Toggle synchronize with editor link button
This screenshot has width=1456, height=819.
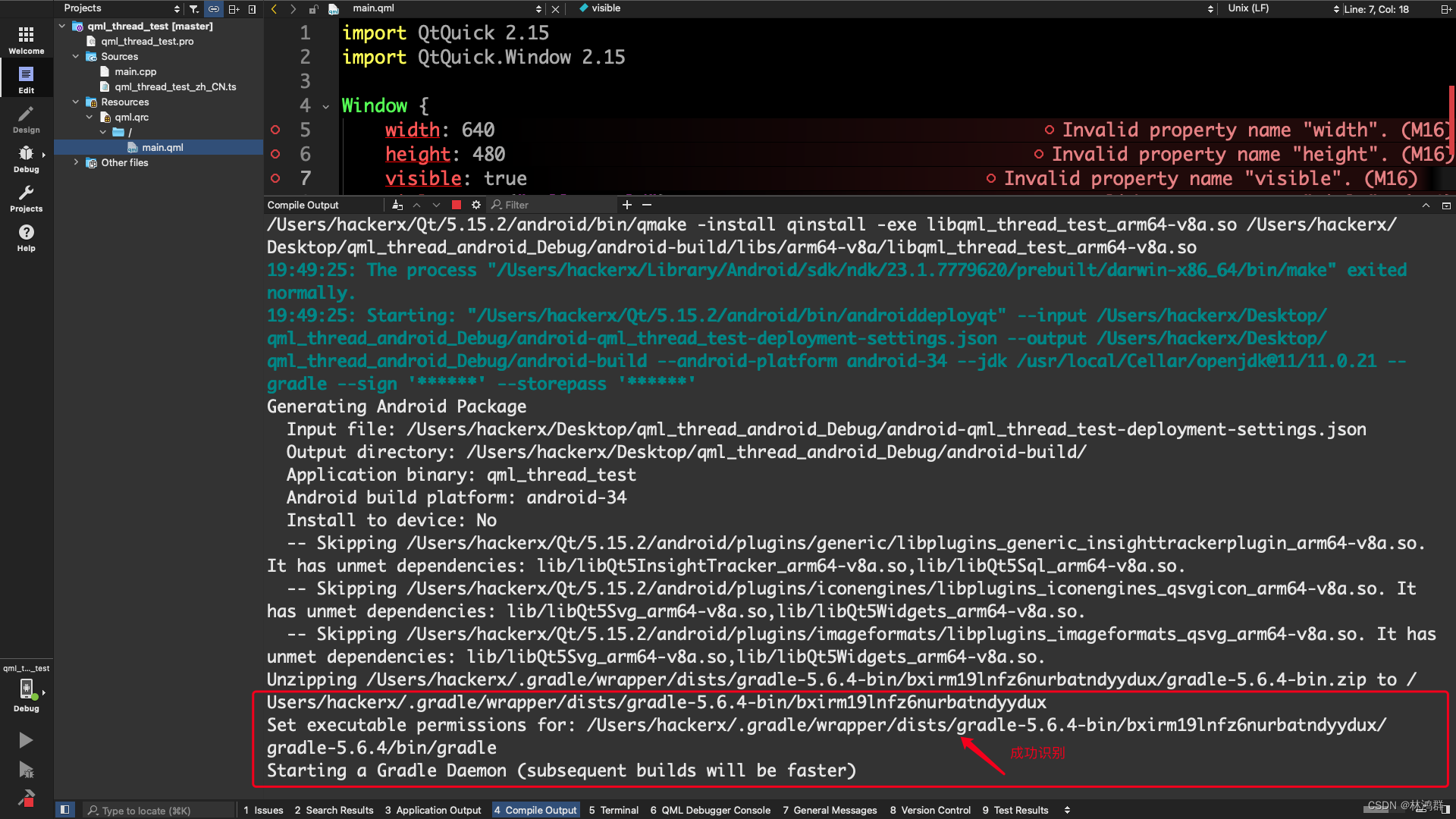click(x=214, y=9)
